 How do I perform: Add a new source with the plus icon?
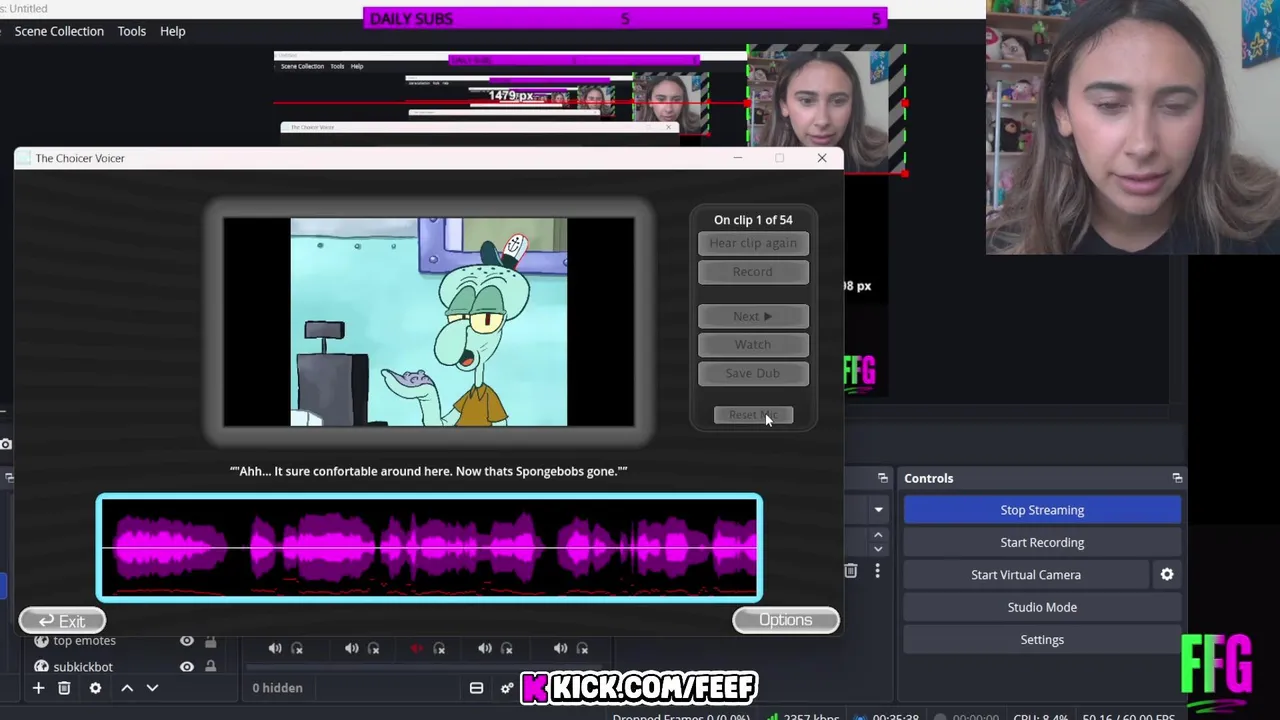[x=38, y=688]
